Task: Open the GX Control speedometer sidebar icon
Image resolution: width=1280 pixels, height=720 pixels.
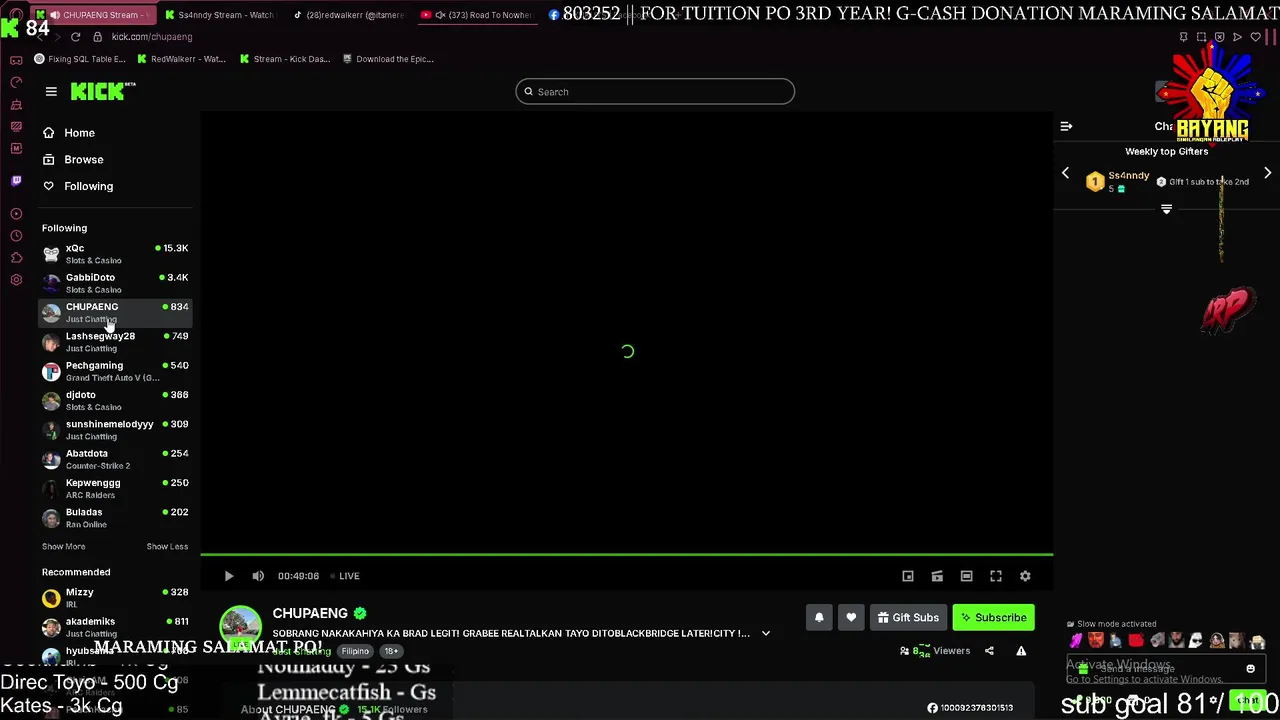Action: [x=16, y=82]
